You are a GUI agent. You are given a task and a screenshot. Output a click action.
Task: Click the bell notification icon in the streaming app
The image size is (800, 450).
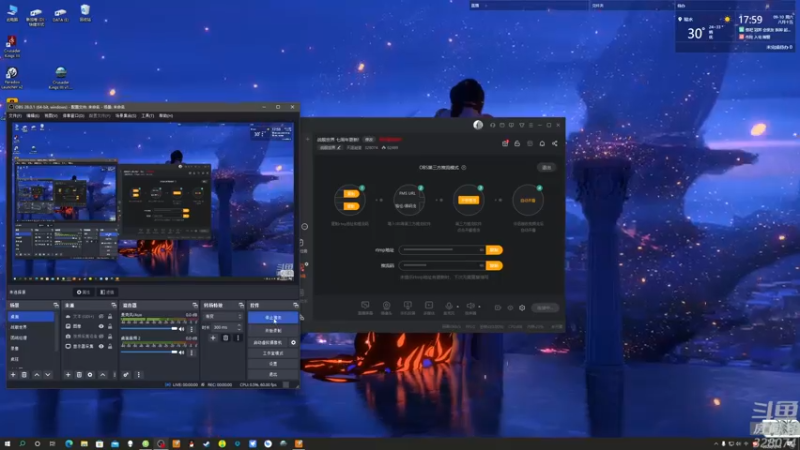[x=542, y=144]
